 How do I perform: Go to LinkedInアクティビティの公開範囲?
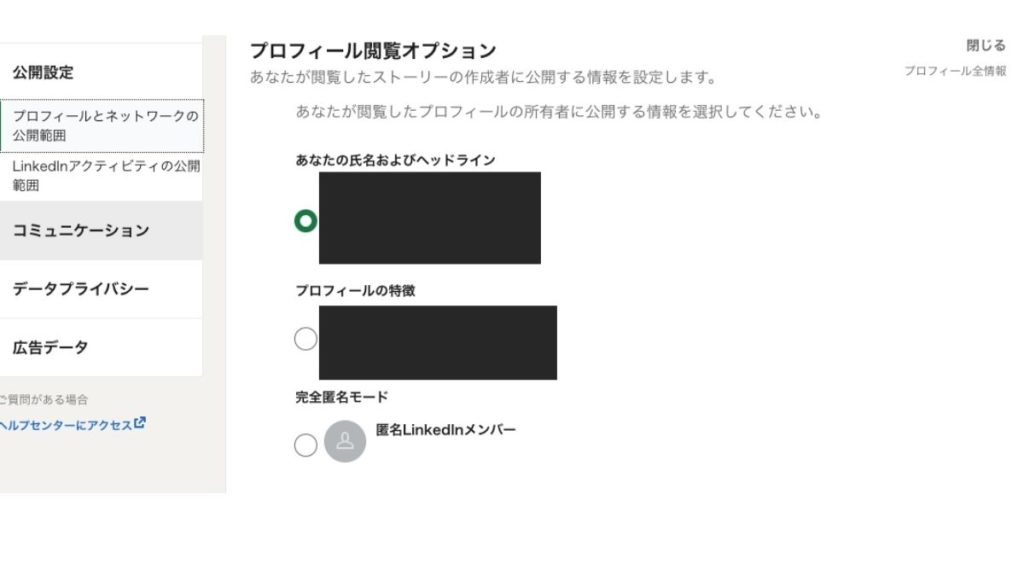point(105,175)
